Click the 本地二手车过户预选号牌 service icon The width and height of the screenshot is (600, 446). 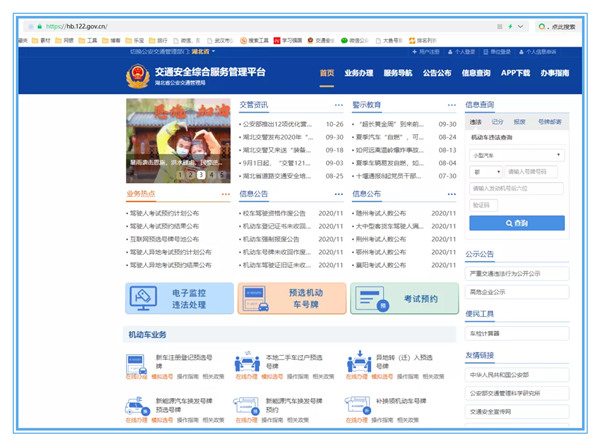pos(247,361)
